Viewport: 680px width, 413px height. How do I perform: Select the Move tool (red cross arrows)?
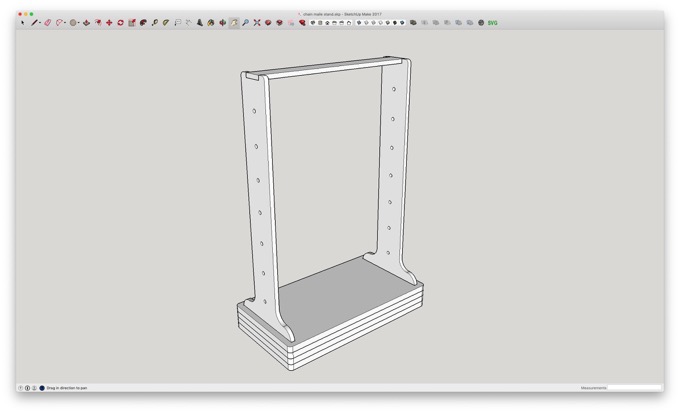(109, 23)
